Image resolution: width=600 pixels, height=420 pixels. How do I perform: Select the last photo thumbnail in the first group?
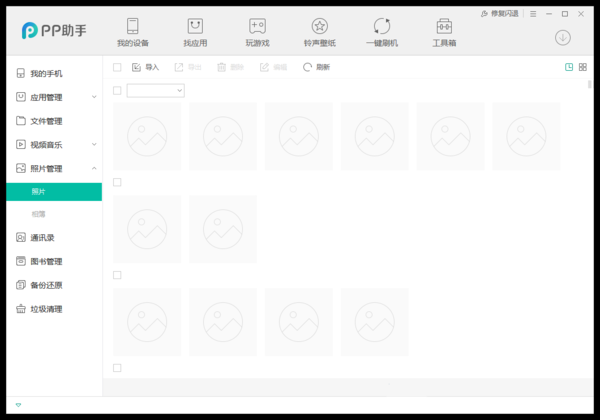pyautogui.click(x=526, y=136)
